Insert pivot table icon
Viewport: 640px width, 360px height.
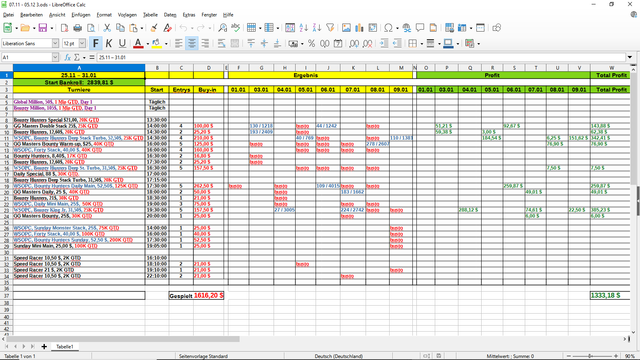373,28
